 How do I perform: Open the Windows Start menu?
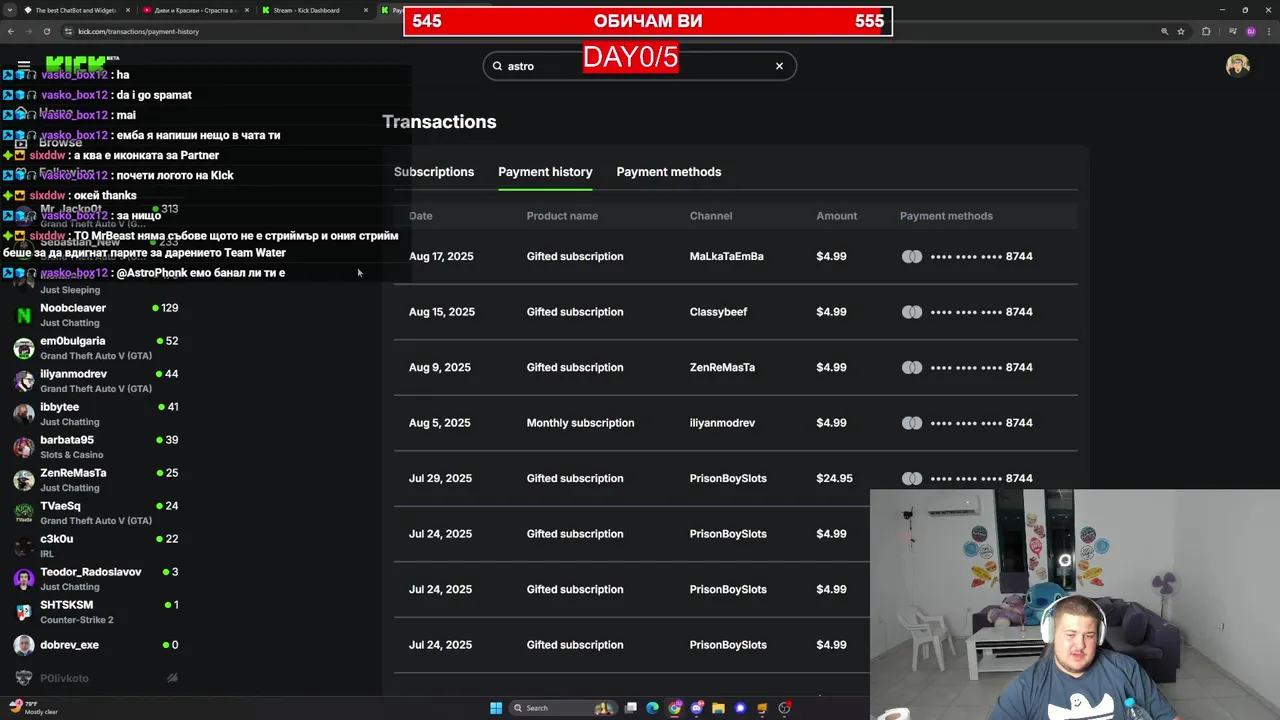(496, 708)
